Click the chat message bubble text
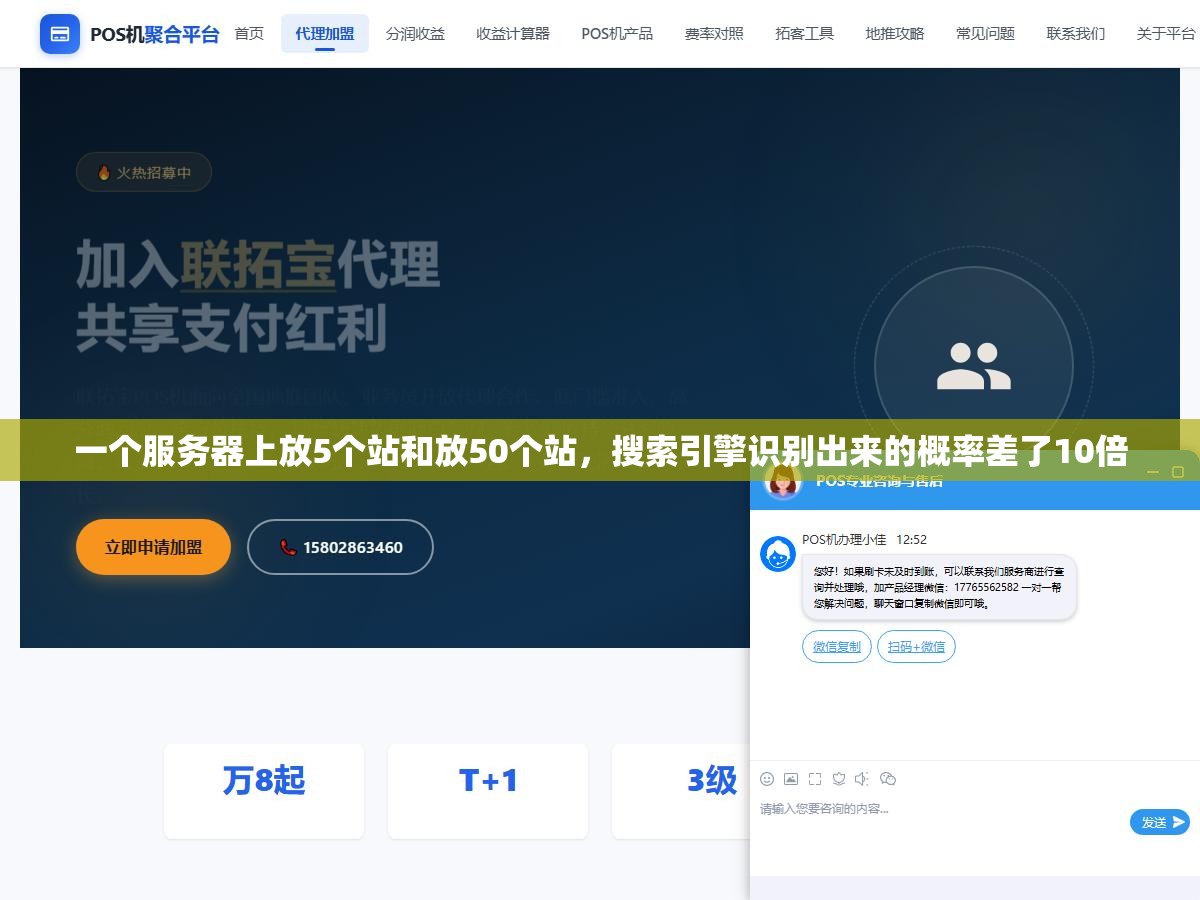This screenshot has height=900, width=1200. click(x=938, y=589)
